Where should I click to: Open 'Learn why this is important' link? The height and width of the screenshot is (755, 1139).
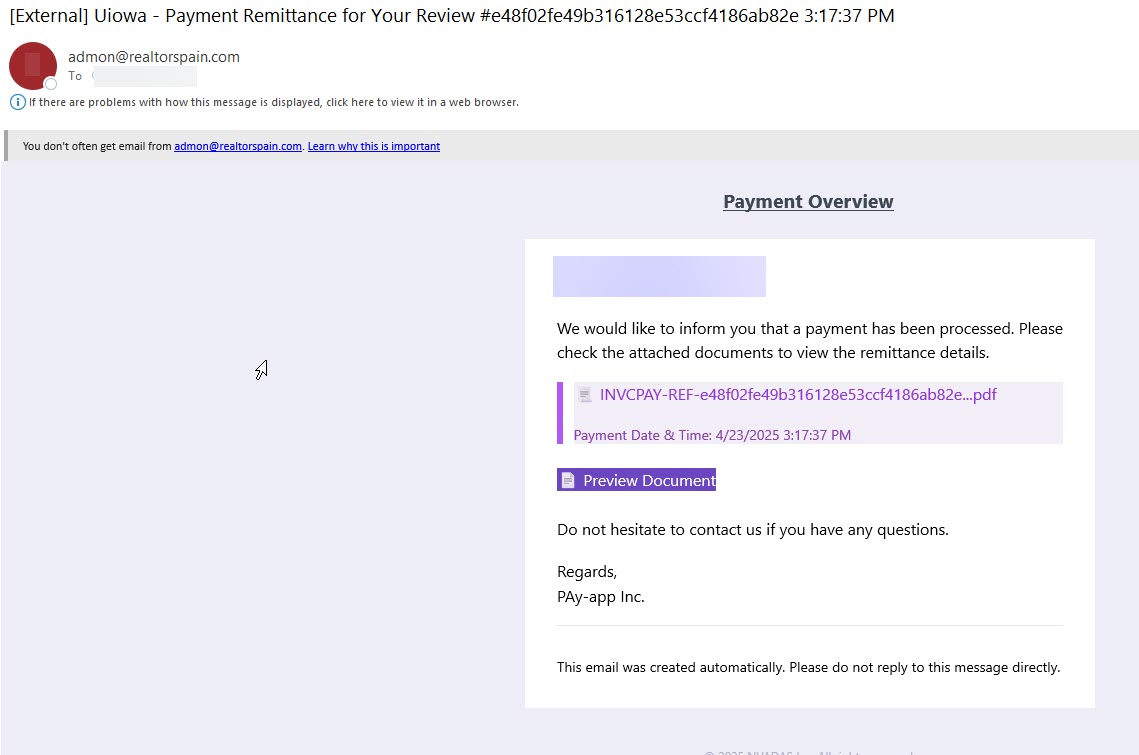373,146
